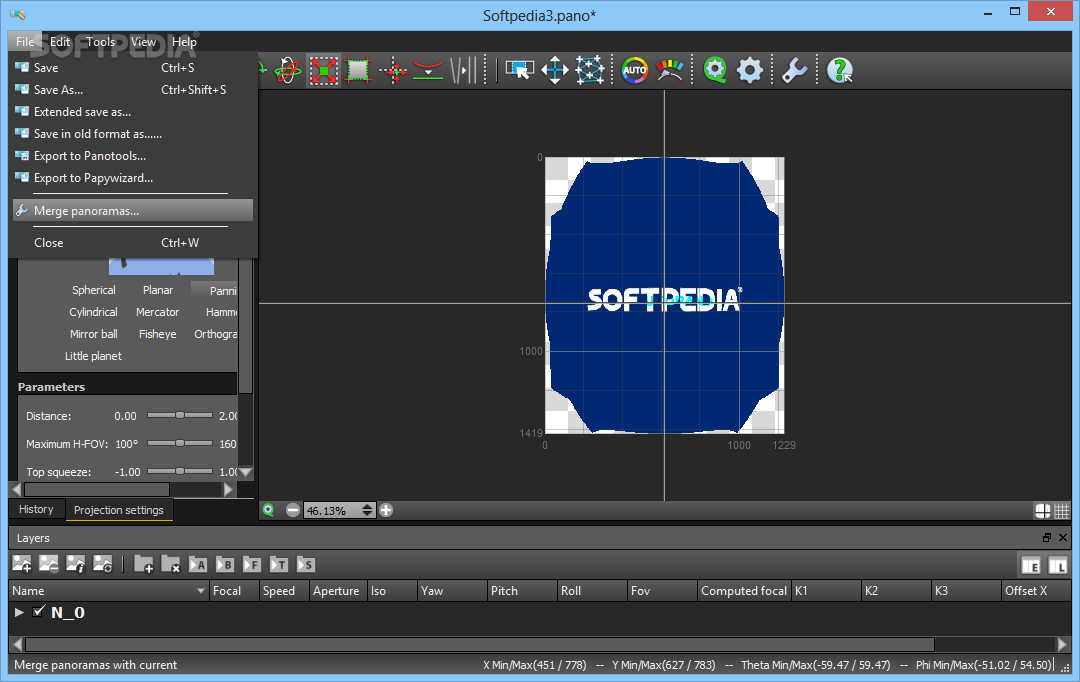This screenshot has height=682, width=1080.
Task: Activate the blue move arrows tool
Action: pyautogui.click(x=554, y=70)
